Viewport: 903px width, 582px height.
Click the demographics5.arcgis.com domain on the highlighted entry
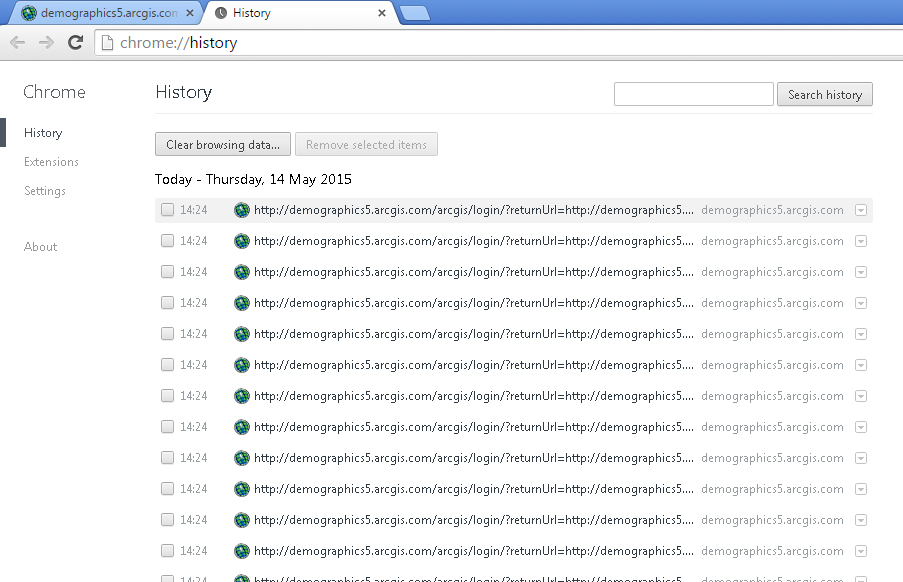772,210
